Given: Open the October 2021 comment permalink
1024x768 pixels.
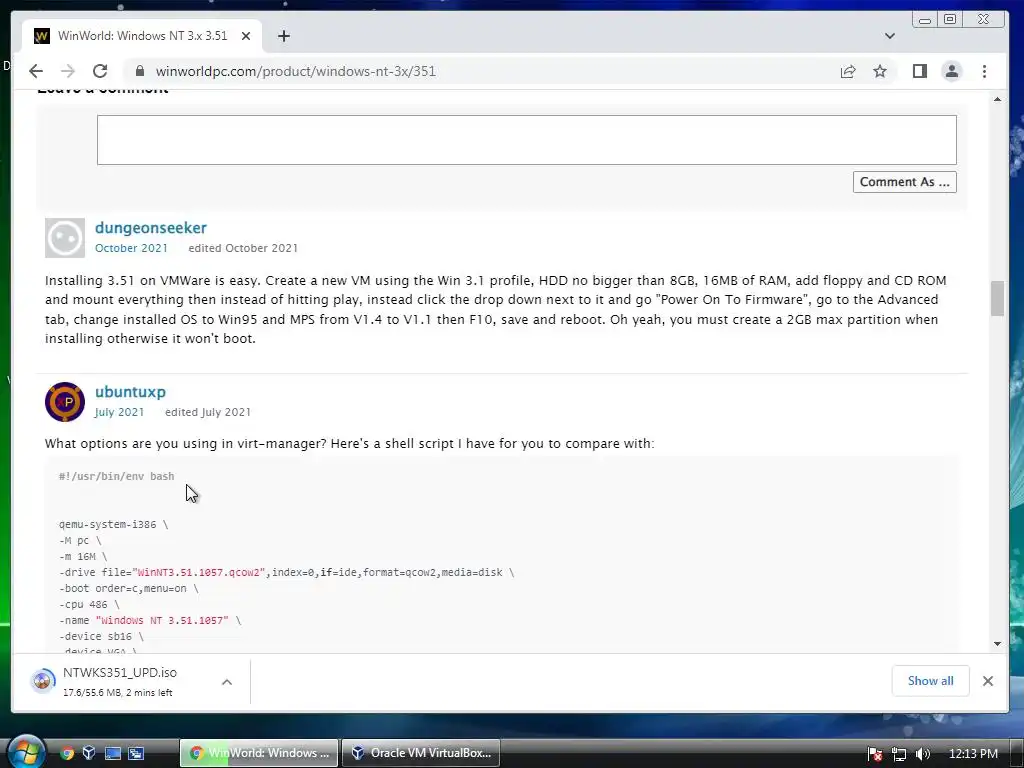Looking at the screenshot, I should pos(131,248).
